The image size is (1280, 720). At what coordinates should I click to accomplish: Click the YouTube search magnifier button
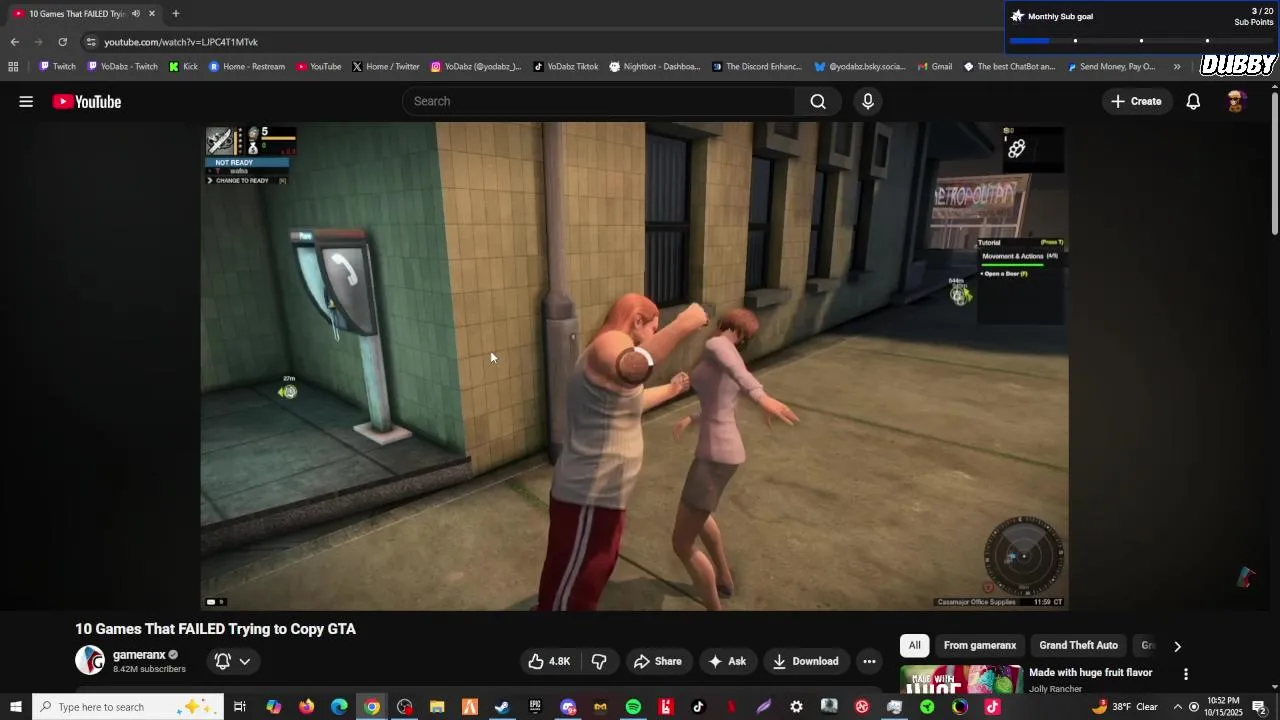point(818,101)
